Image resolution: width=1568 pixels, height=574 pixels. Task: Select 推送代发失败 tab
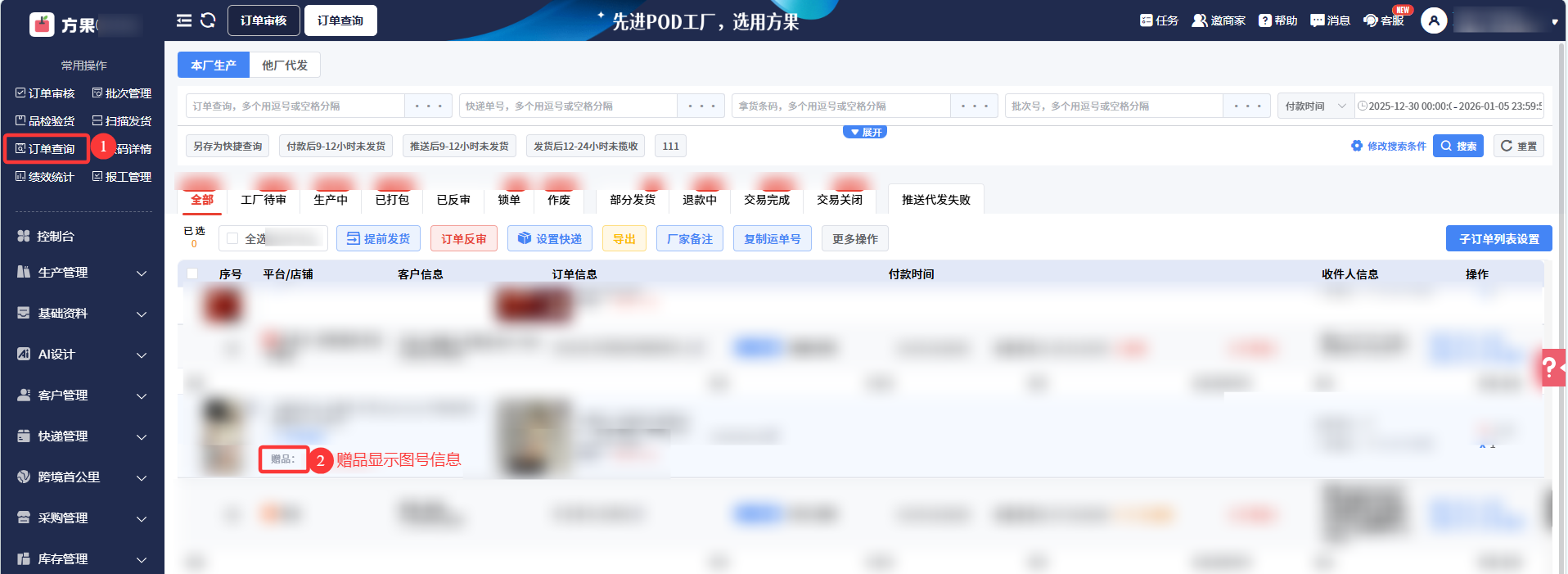(x=936, y=199)
